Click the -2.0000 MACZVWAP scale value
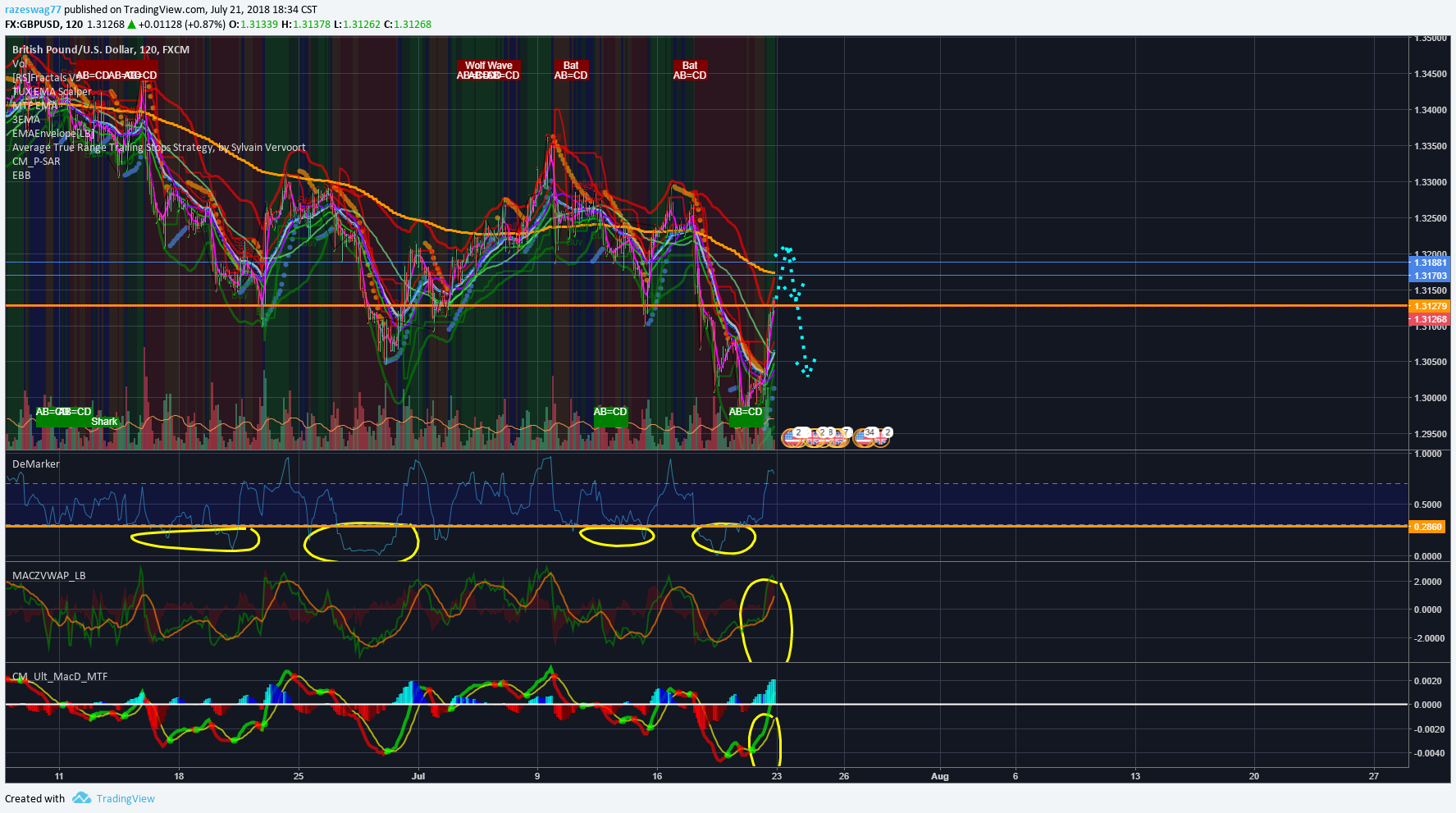The image size is (1456, 813). 1428,638
